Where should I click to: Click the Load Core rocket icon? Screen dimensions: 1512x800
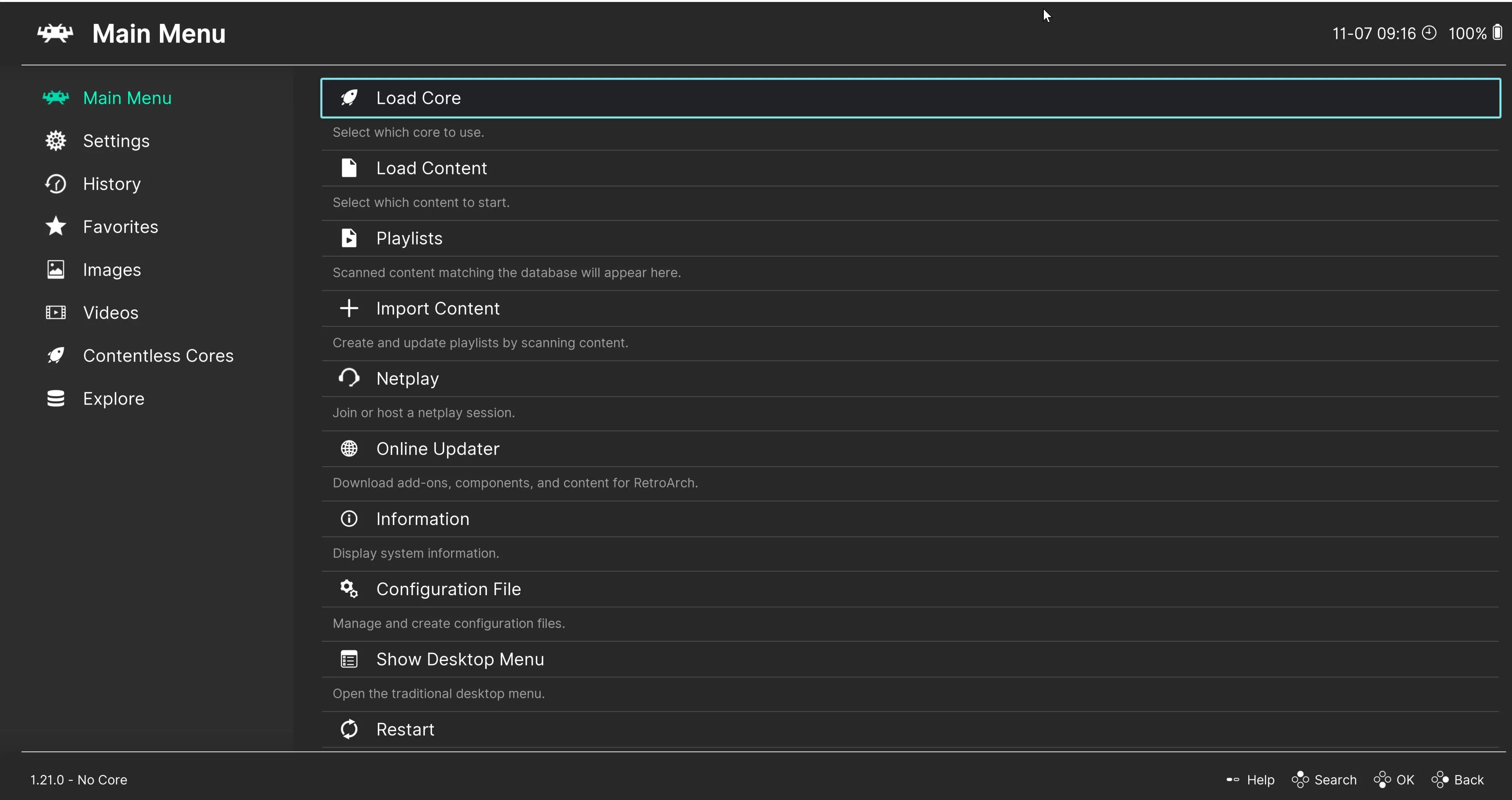click(348, 97)
